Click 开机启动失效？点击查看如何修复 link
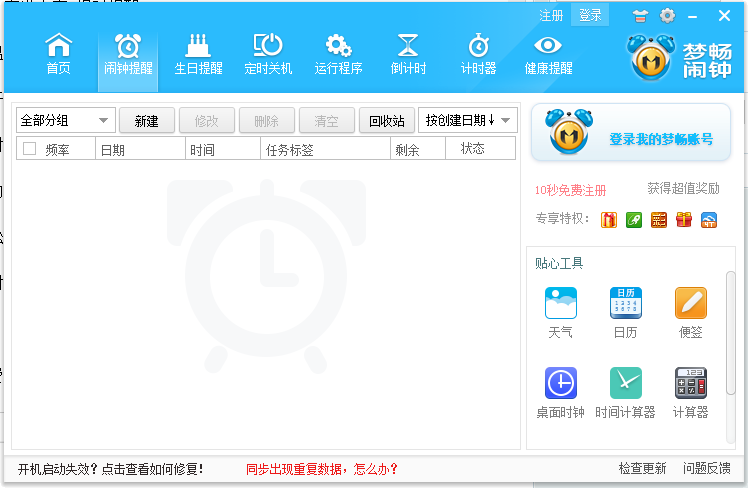 coord(111,469)
